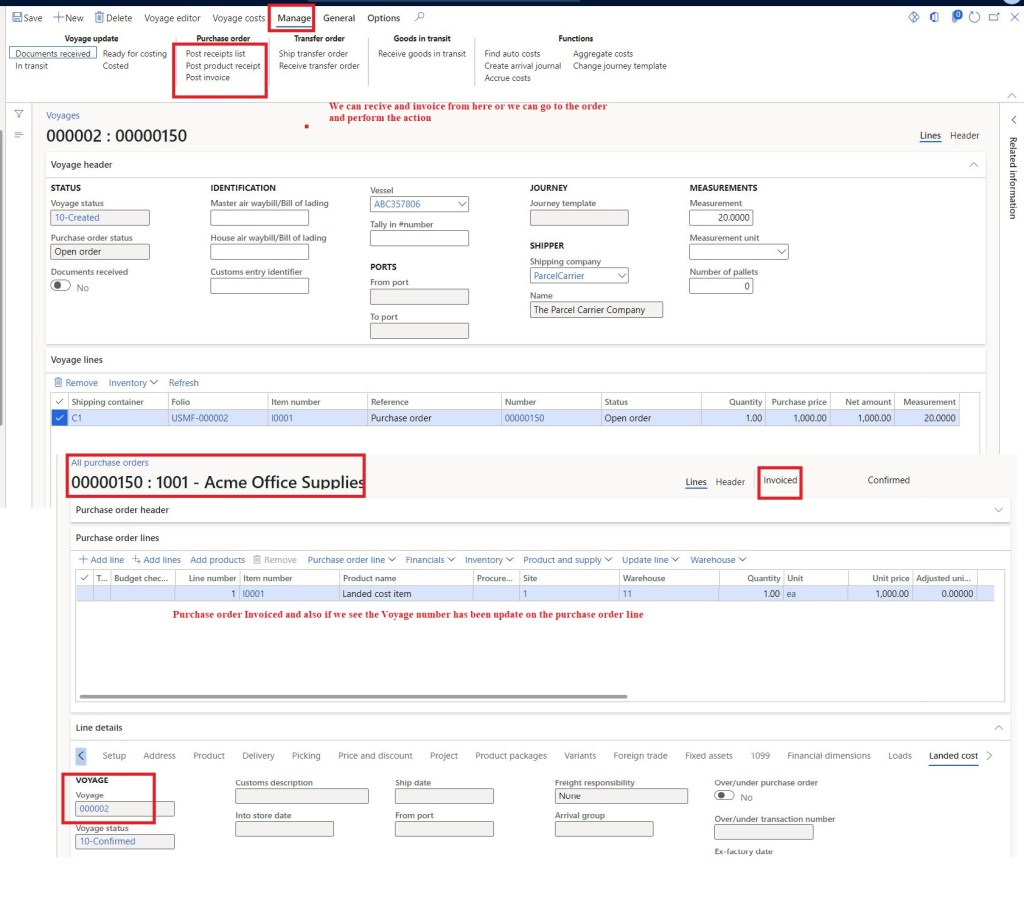The image size is (1024, 921).
Task: Toggle the Over/under purchase order switch
Action: (x=724, y=796)
